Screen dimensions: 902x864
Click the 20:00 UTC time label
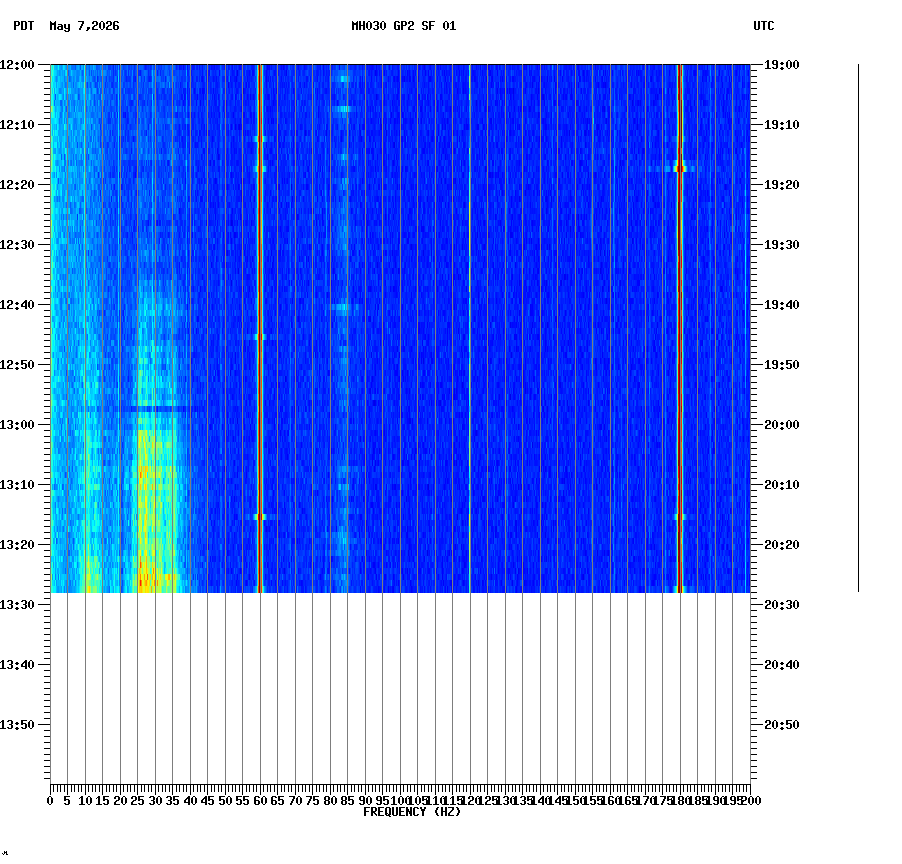coord(782,425)
